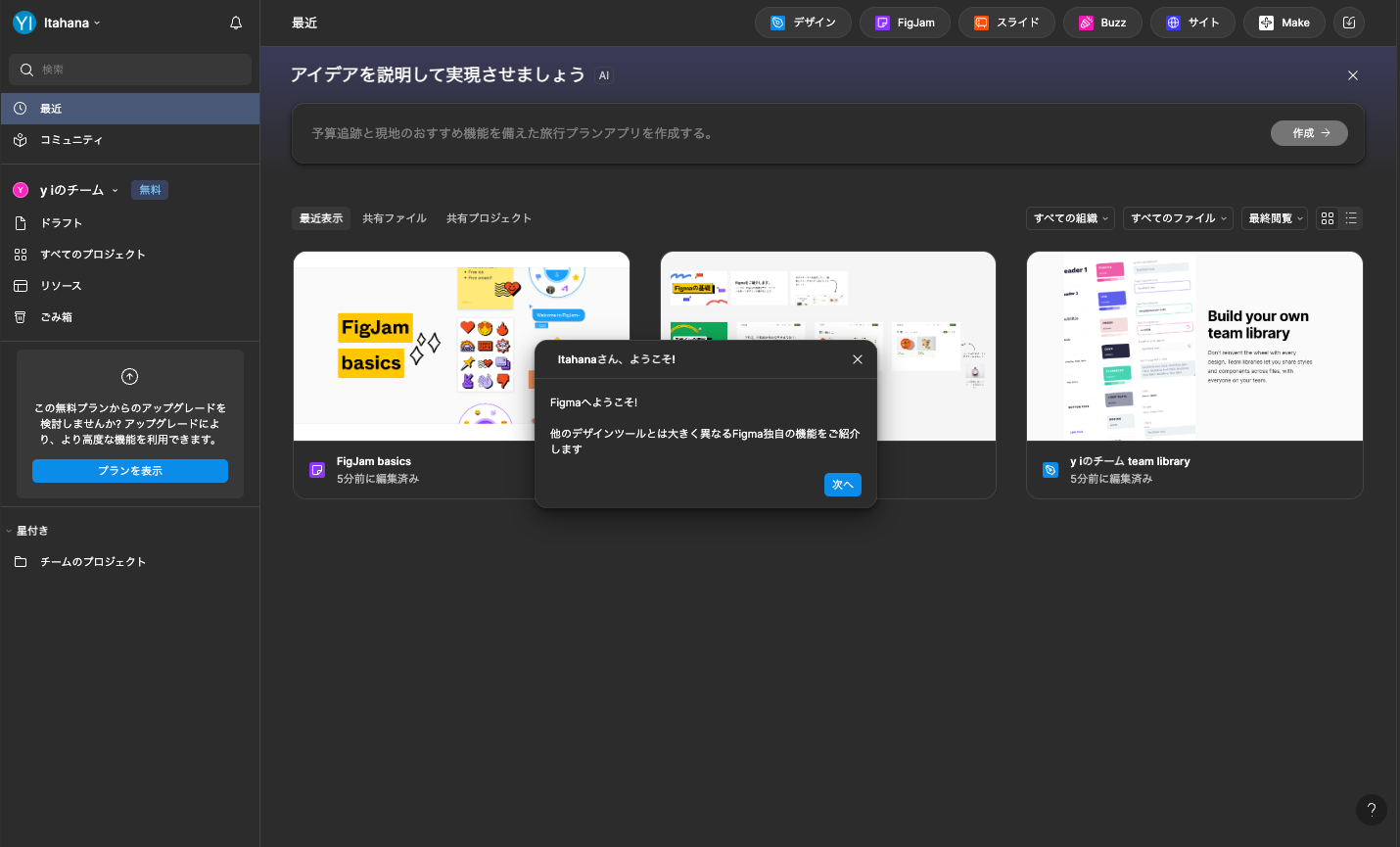
Task: Open the すべてのファイル filter dropdown
Action: coord(1177,218)
